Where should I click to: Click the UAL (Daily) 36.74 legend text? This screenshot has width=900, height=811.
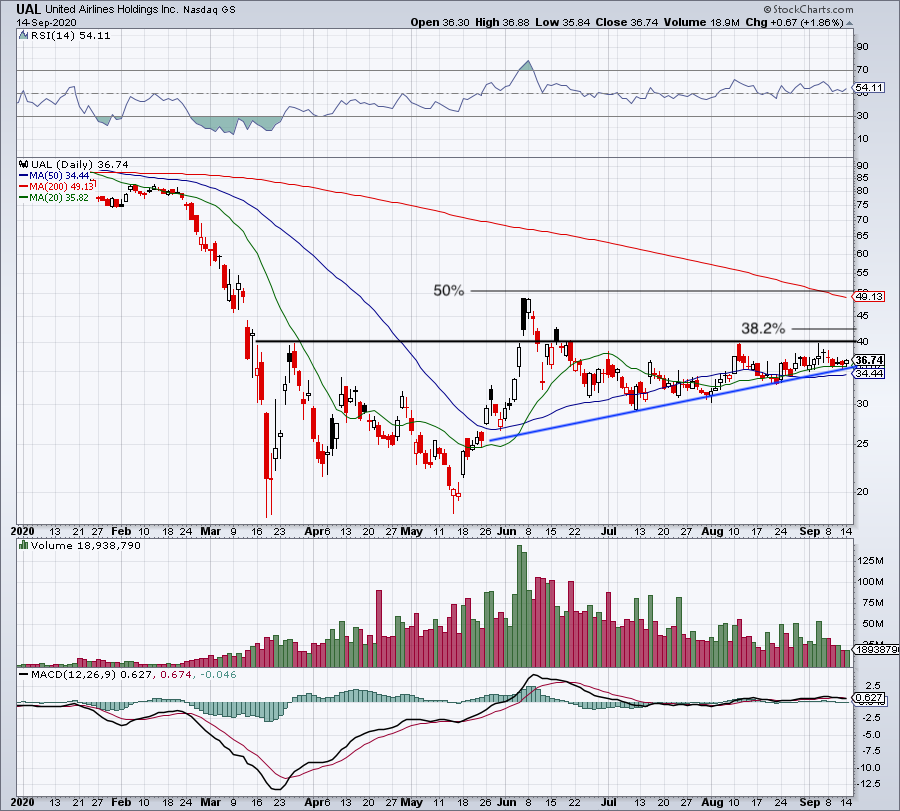[x=80, y=164]
